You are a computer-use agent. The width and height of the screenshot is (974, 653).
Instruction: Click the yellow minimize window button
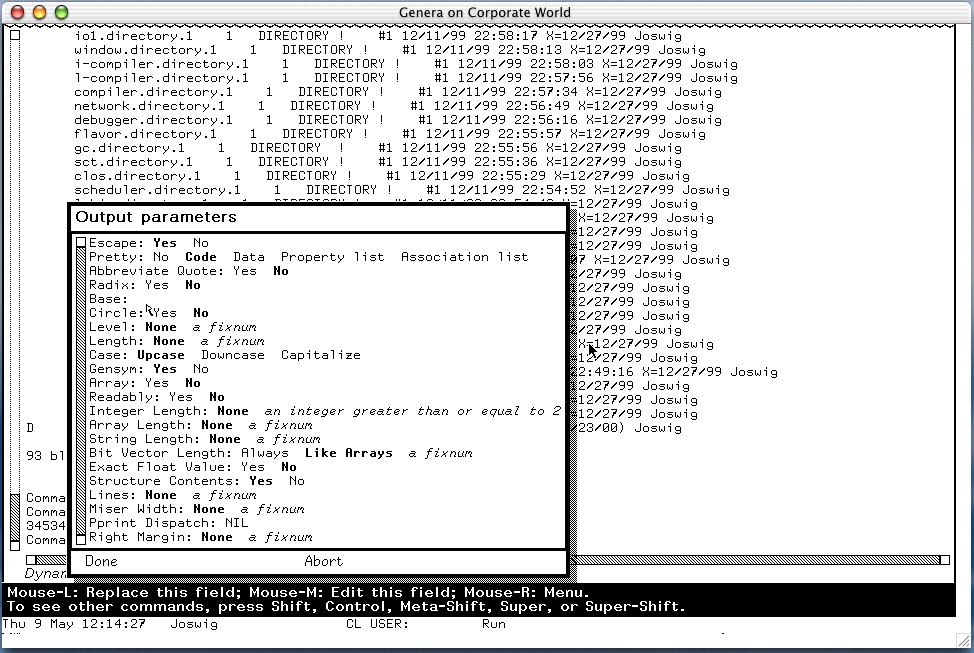(40, 13)
